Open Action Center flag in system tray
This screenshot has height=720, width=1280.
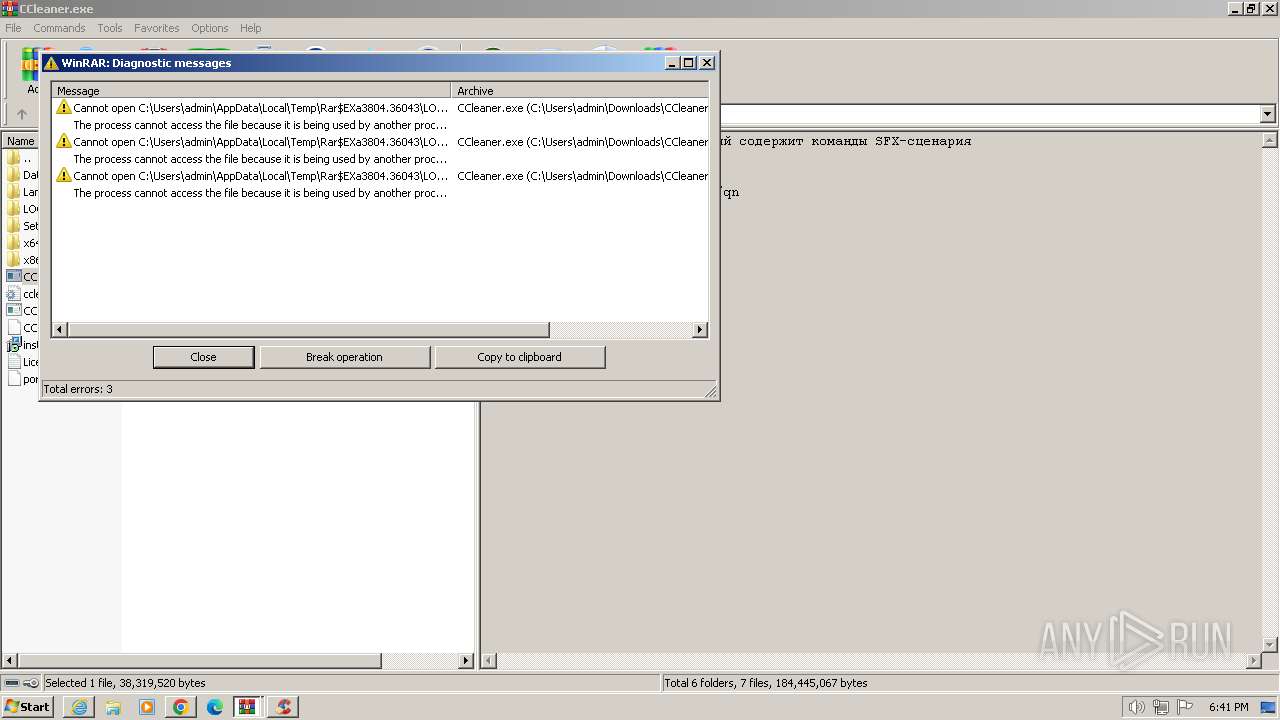tap(1185, 707)
